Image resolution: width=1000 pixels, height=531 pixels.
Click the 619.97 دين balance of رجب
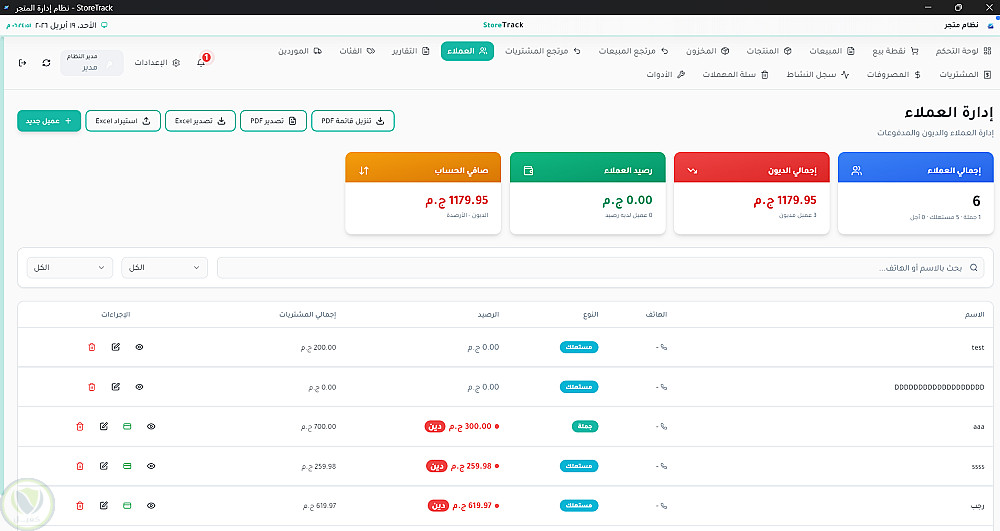click(464, 506)
